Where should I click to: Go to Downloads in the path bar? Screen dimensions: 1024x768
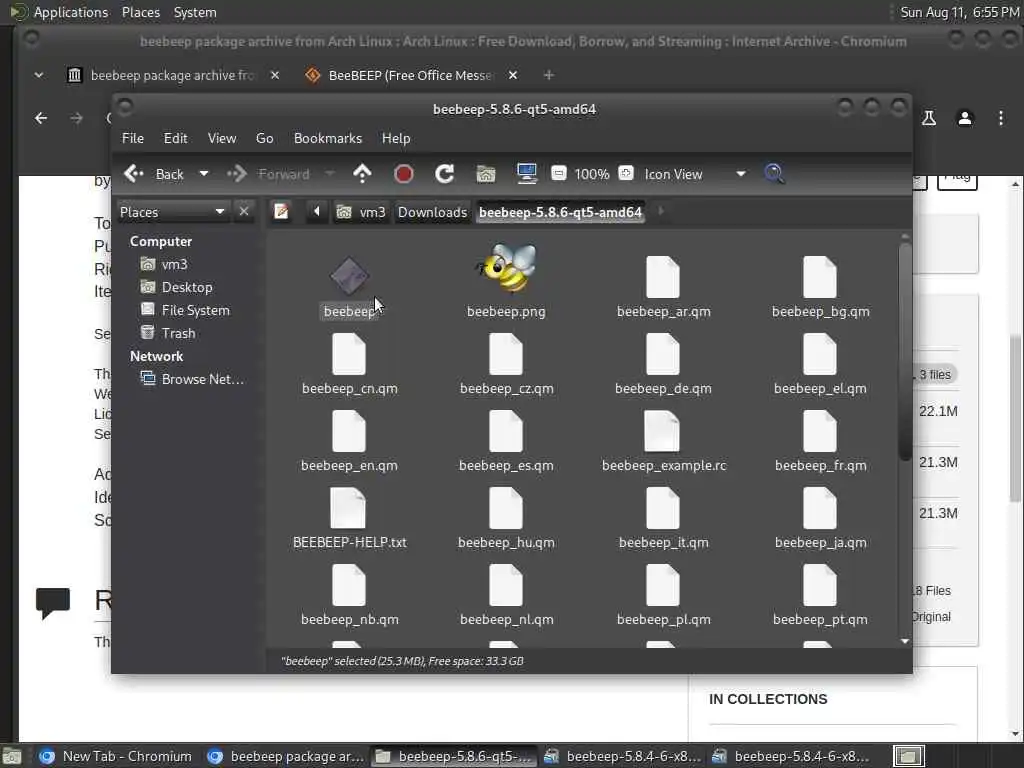click(432, 212)
